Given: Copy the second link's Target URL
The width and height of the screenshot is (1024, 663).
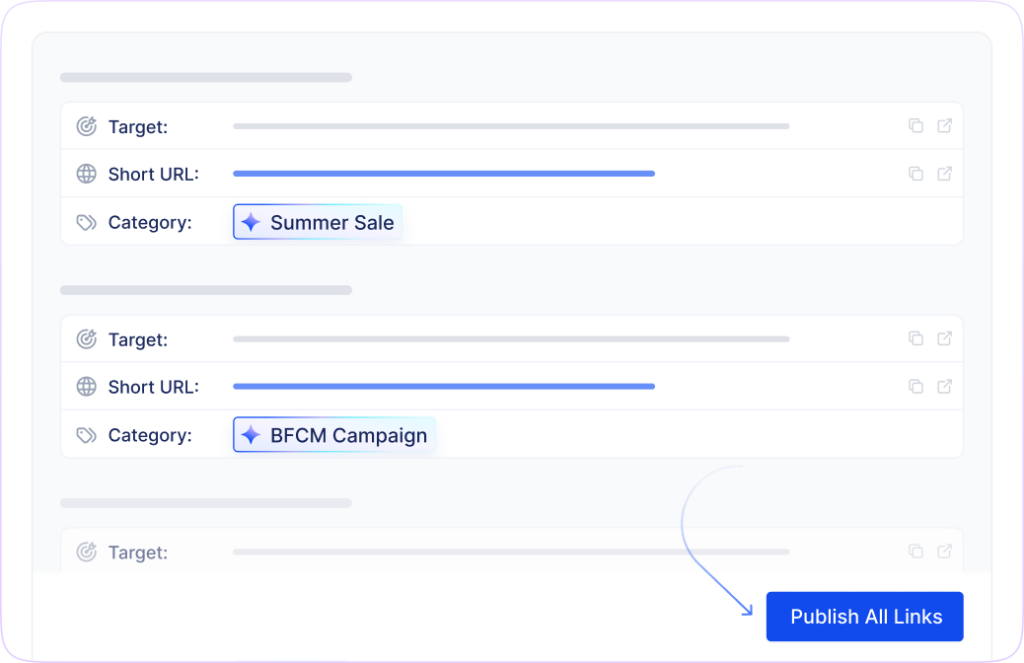Looking at the screenshot, I should pos(915,339).
